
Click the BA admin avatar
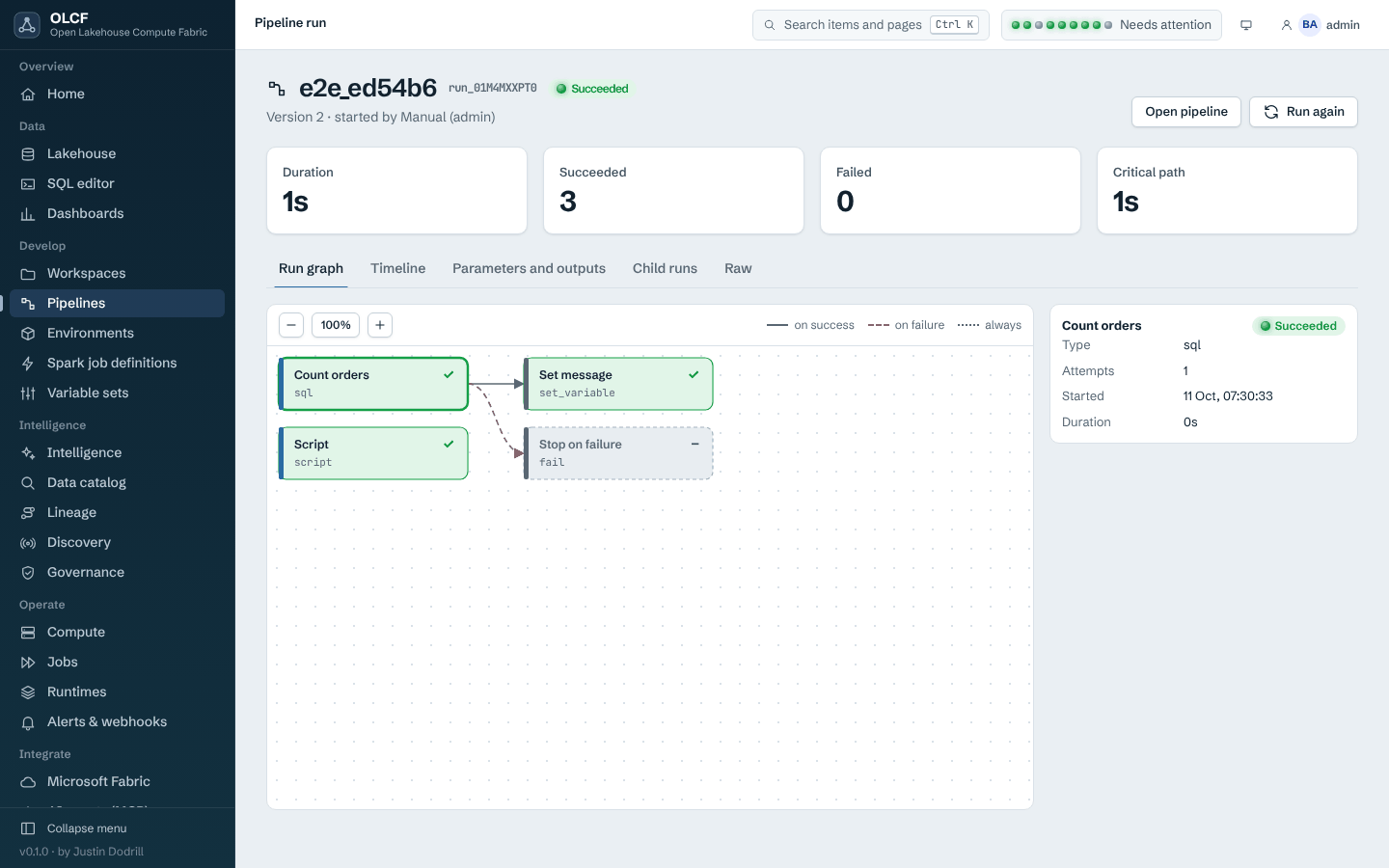click(1309, 25)
